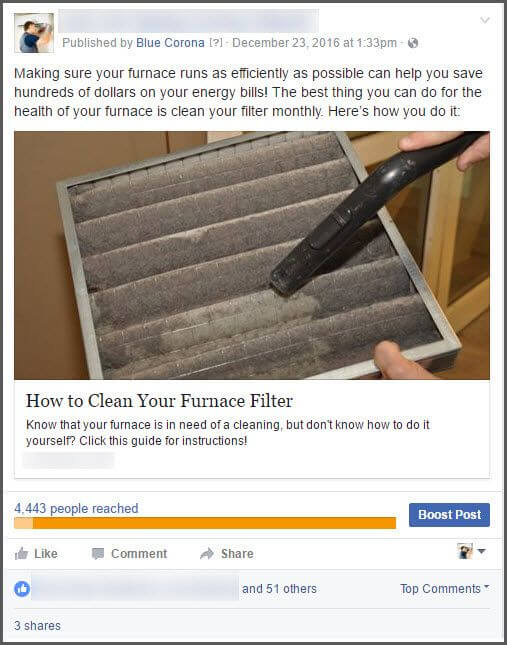Image resolution: width=507 pixels, height=645 pixels.
Task: Click the Share label text
Action: coord(237,554)
